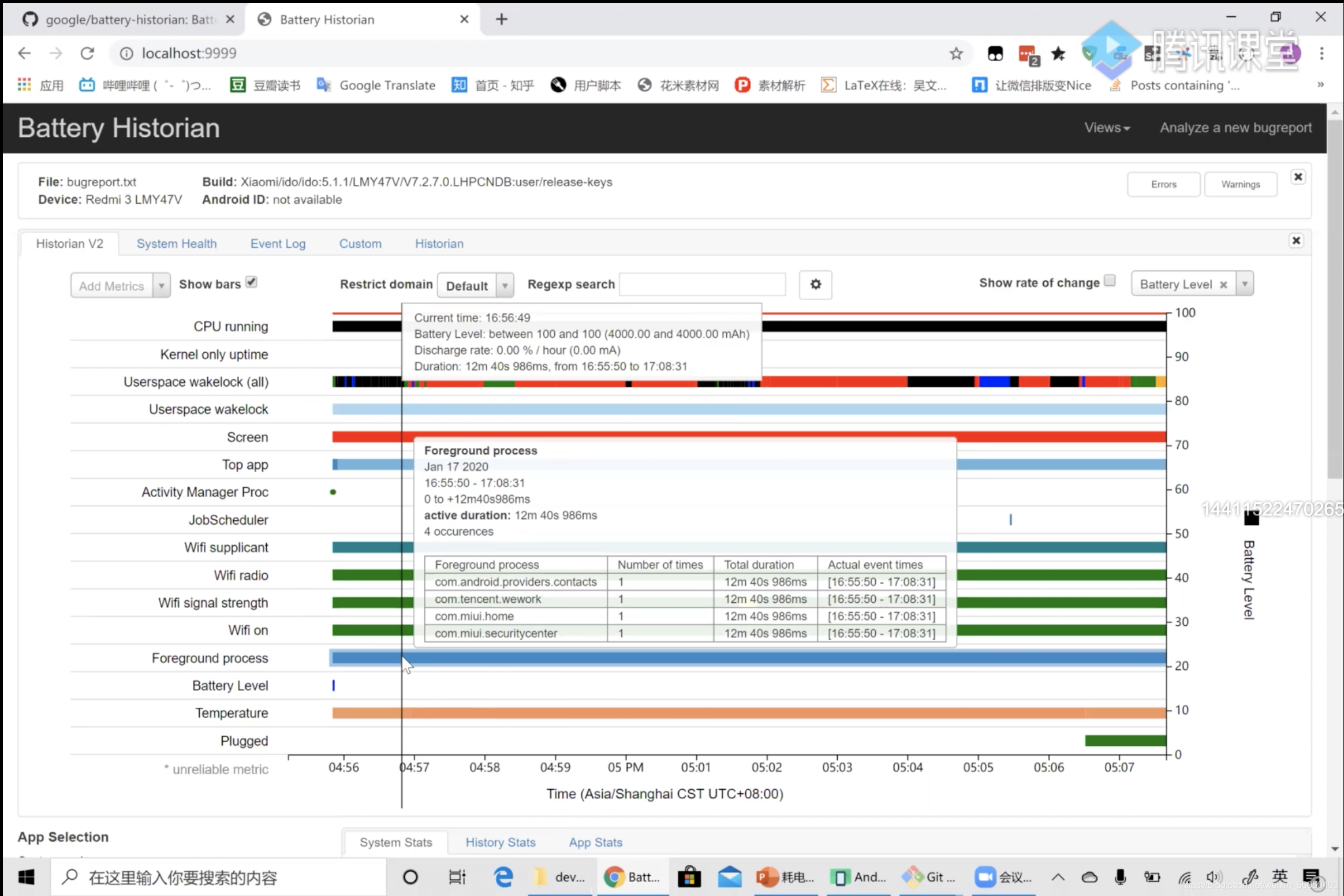This screenshot has height=896, width=1344.
Task: Switch to the System Health tab
Action: (177, 244)
